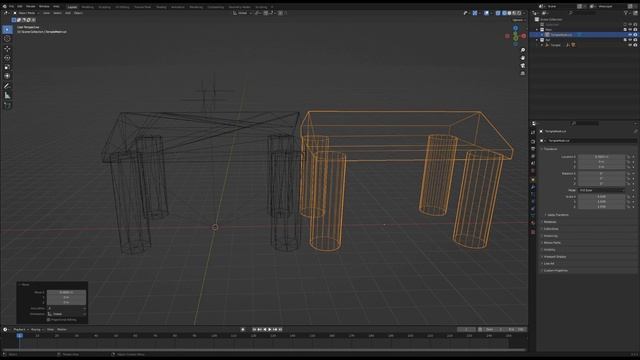The height and width of the screenshot is (360, 640).
Task: Click the Move X field in operator panel
Action: coord(66,292)
